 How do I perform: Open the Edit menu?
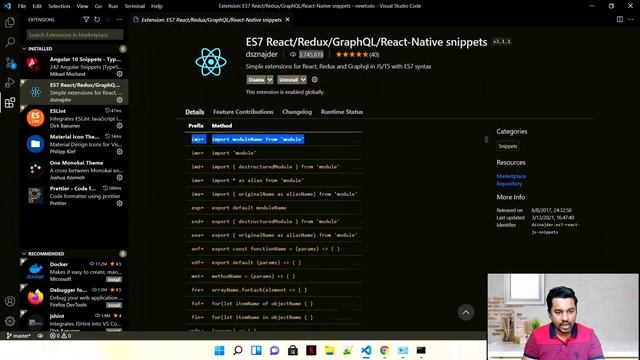point(37,6)
